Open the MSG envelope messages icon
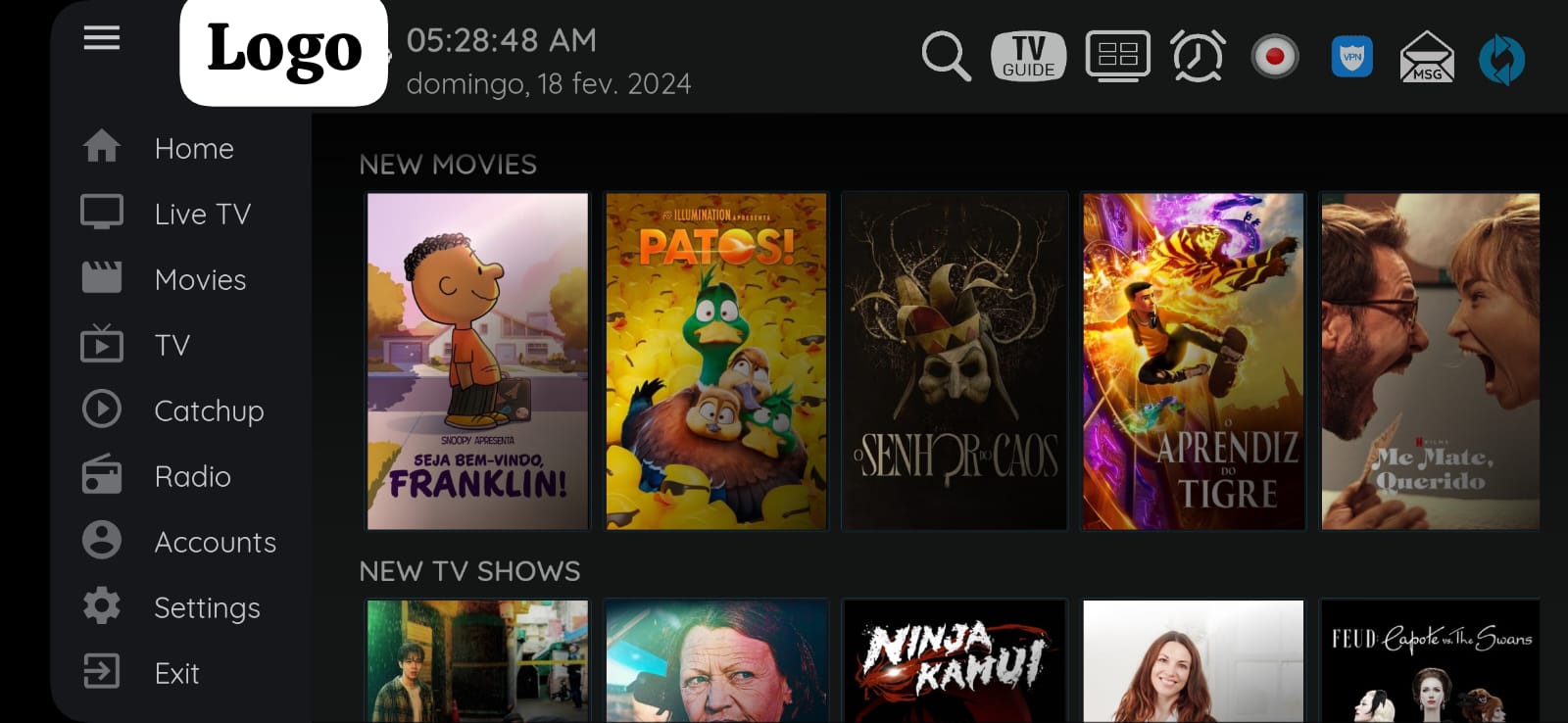Viewport: 1568px width, 723px height. [1427, 56]
